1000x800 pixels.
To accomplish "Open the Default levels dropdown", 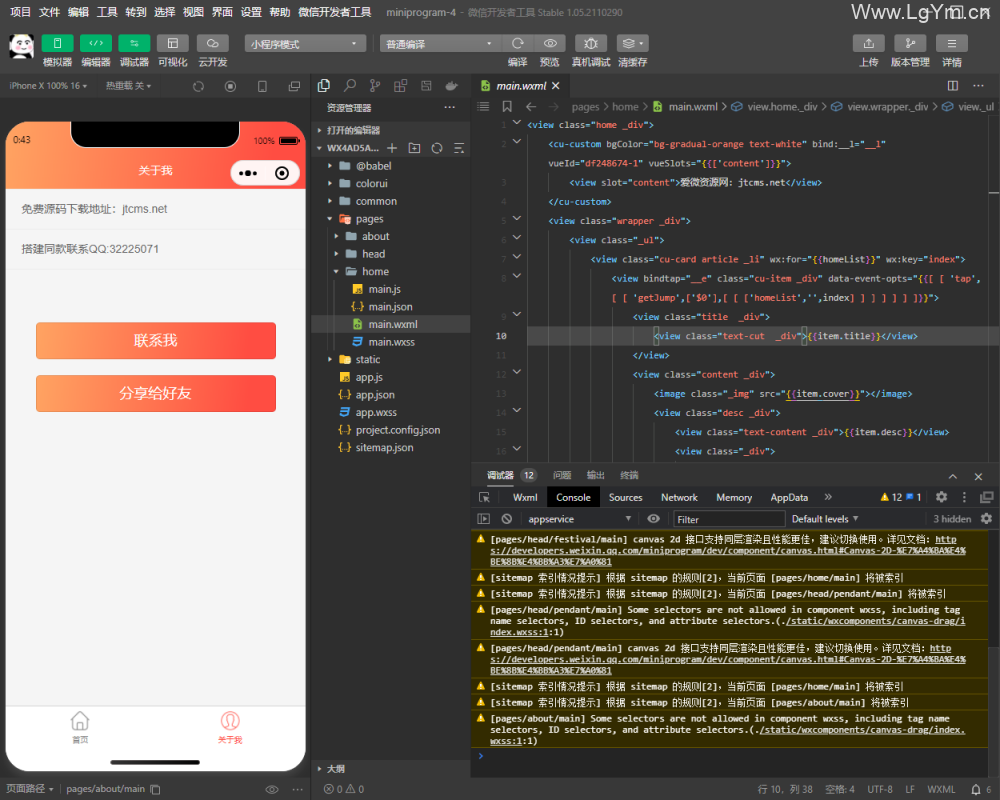I will (825, 519).
